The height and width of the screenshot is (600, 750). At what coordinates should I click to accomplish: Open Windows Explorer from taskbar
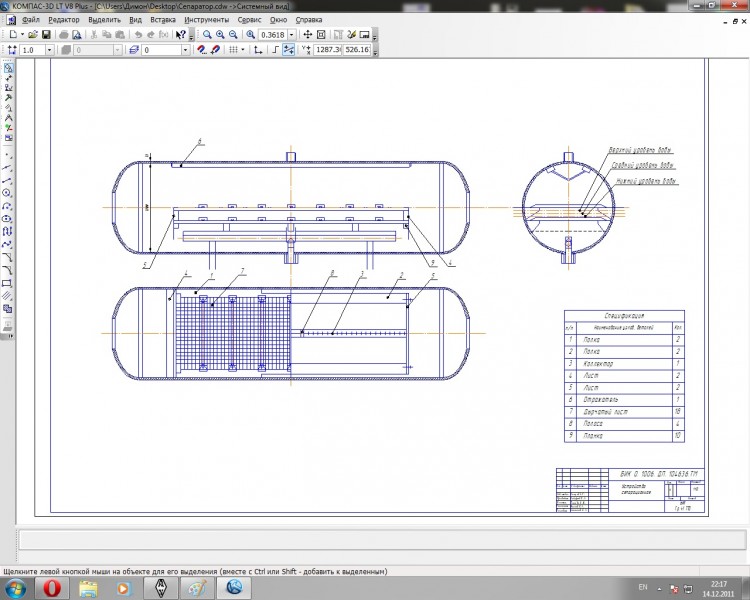(x=88, y=588)
